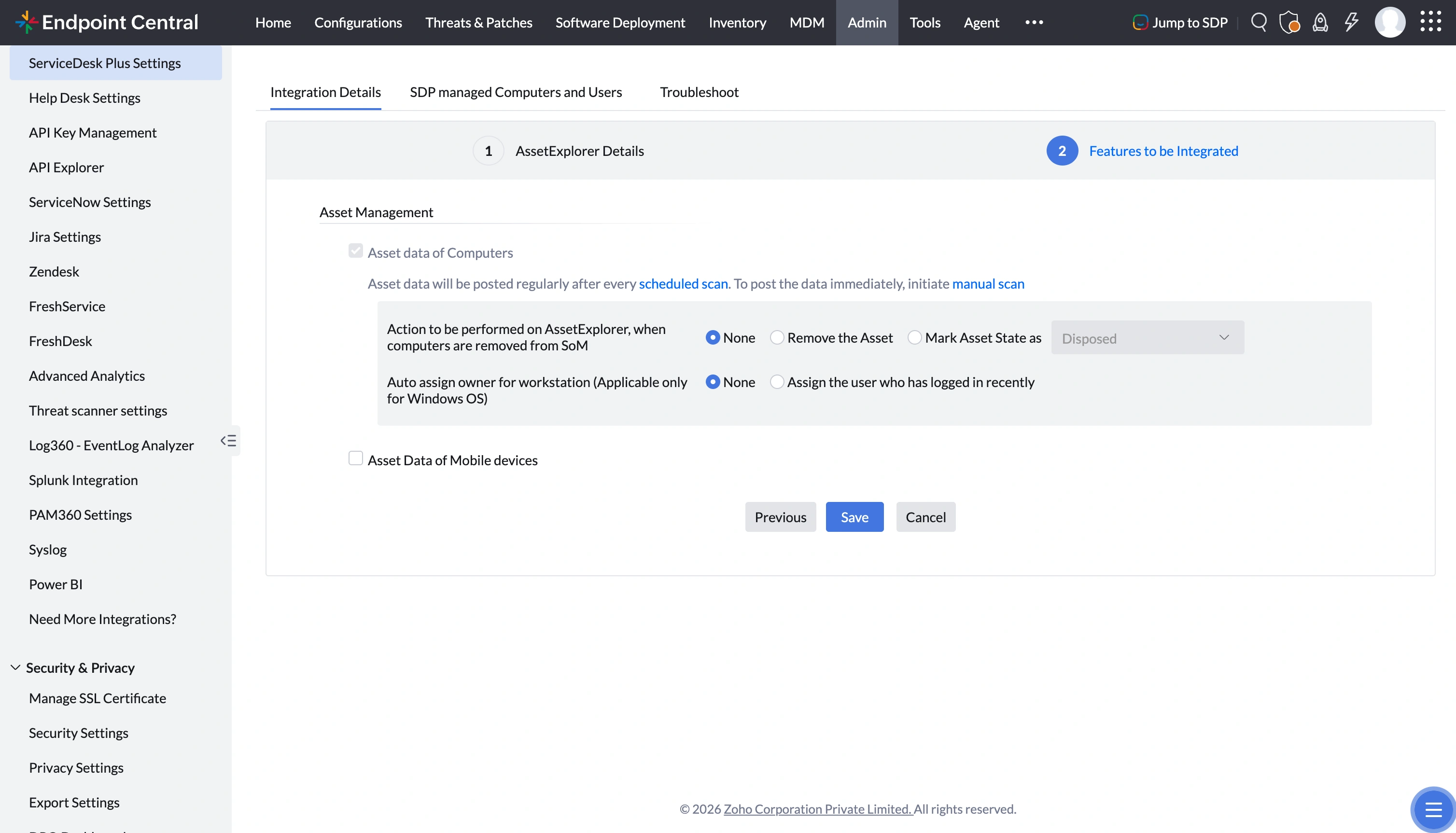The height and width of the screenshot is (833, 1456).
Task: Open Power BI integration
Action: 56,584
